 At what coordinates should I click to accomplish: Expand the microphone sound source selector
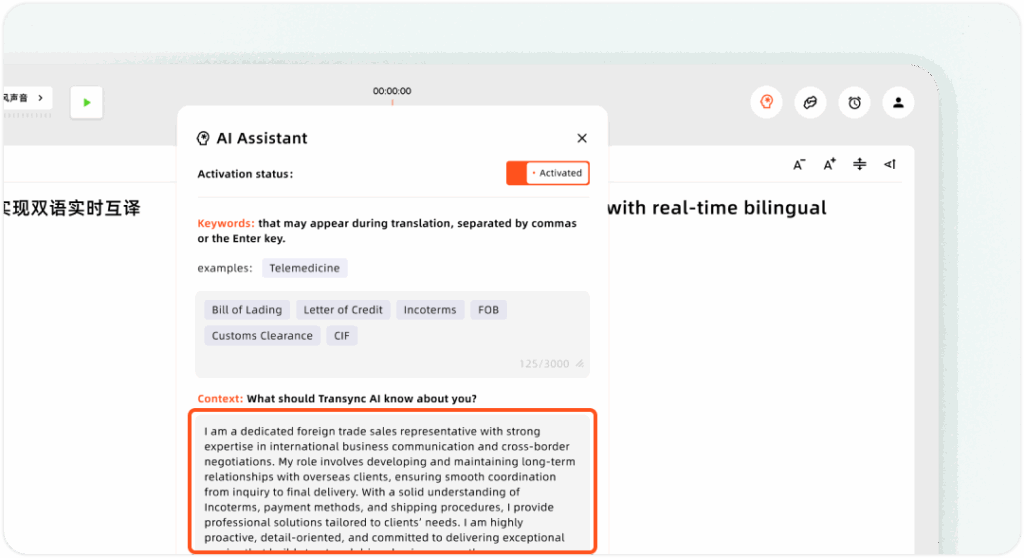26,98
